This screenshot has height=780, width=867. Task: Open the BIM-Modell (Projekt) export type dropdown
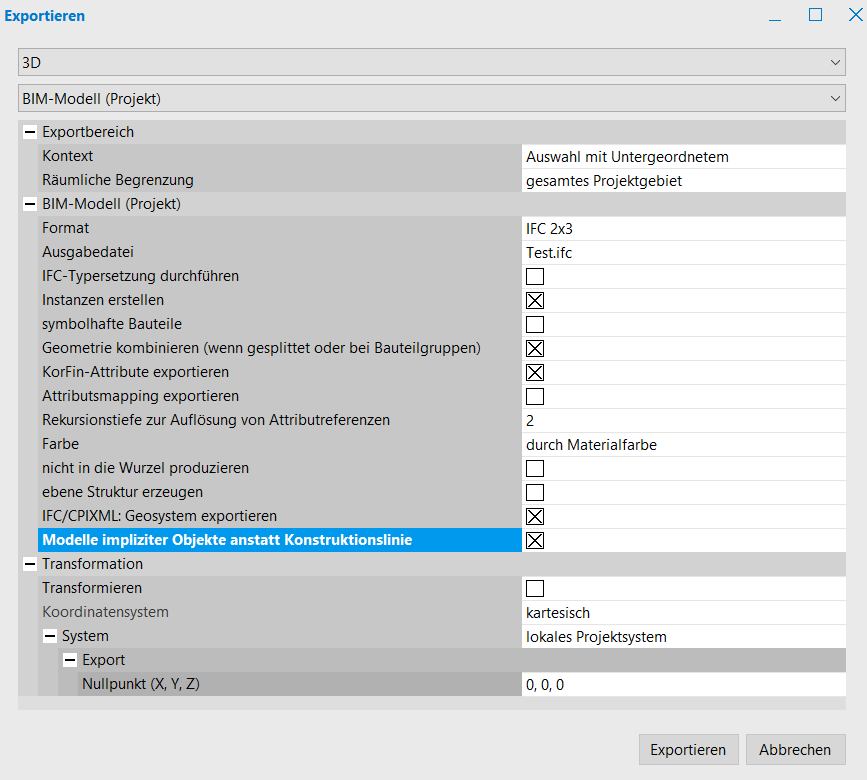431,98
